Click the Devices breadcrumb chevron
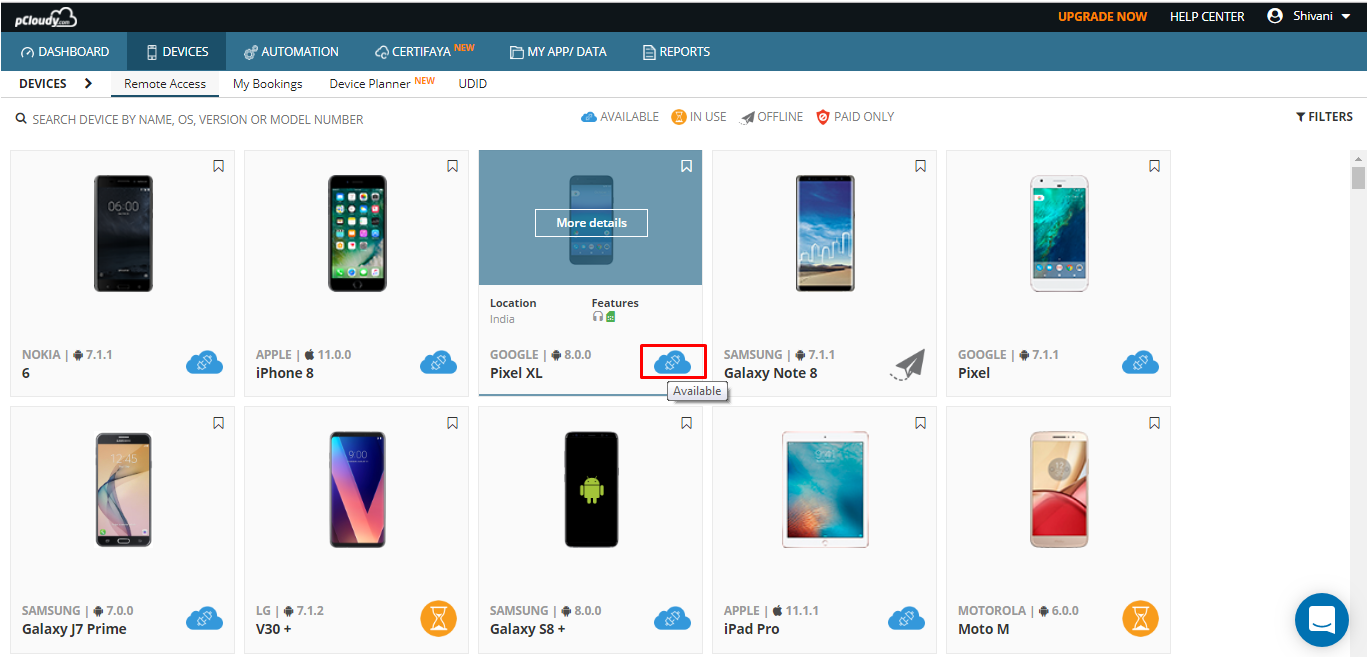1368x658 pixels. pyautogui.click(x=89, y=84)
